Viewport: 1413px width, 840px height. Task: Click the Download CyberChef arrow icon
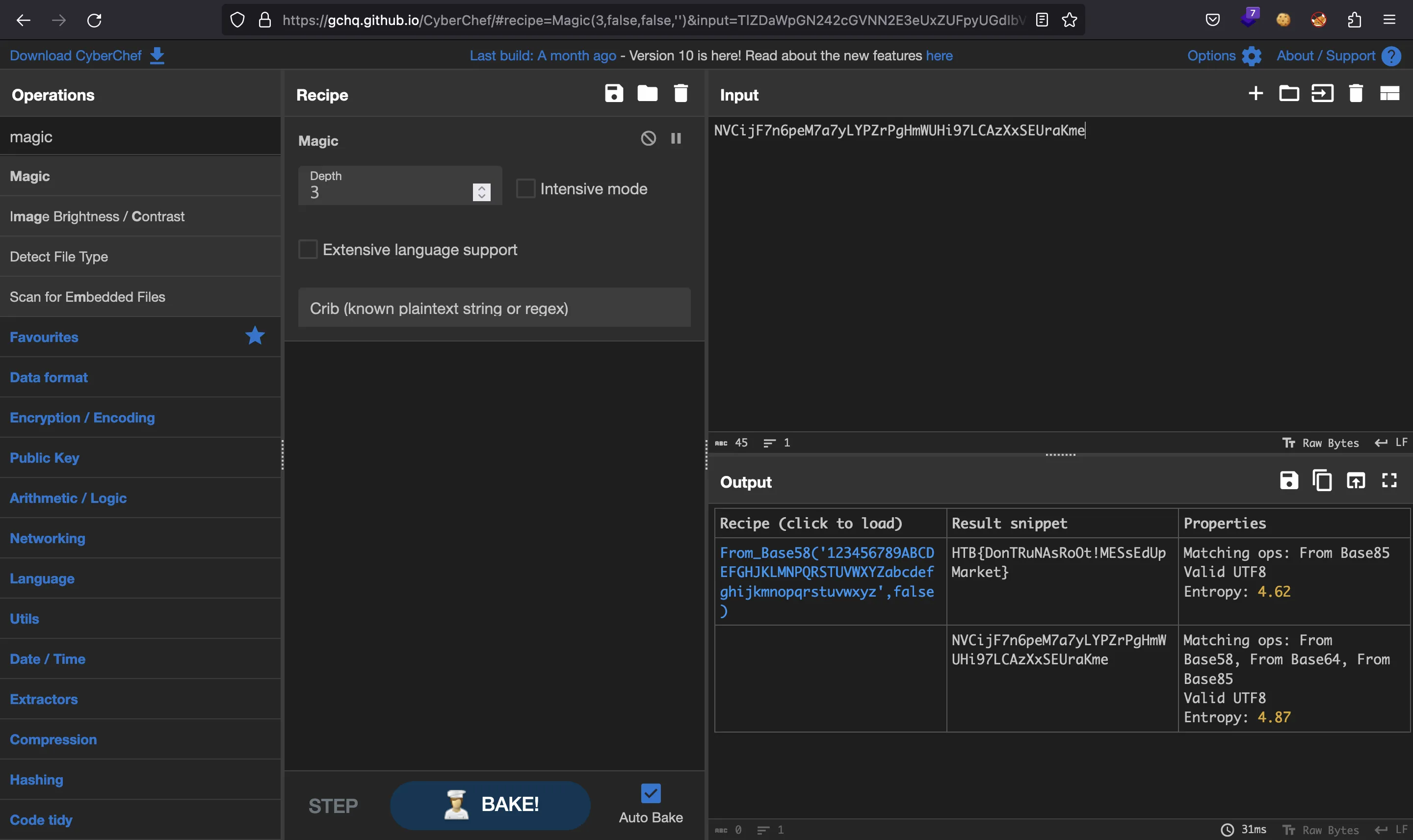coord(157,55)
